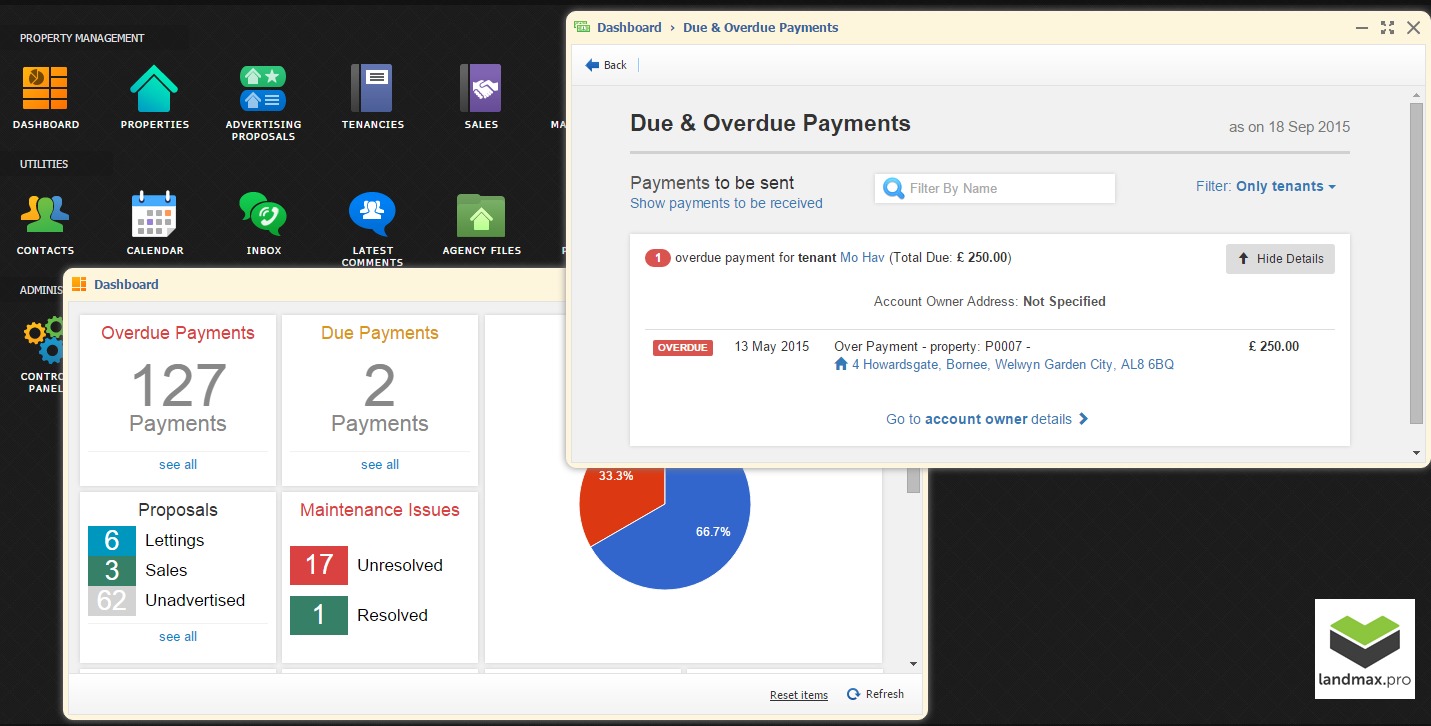Screen dimensions: 1431x726
Task: Open the Latest Comments icon
Action: [372, 214]
